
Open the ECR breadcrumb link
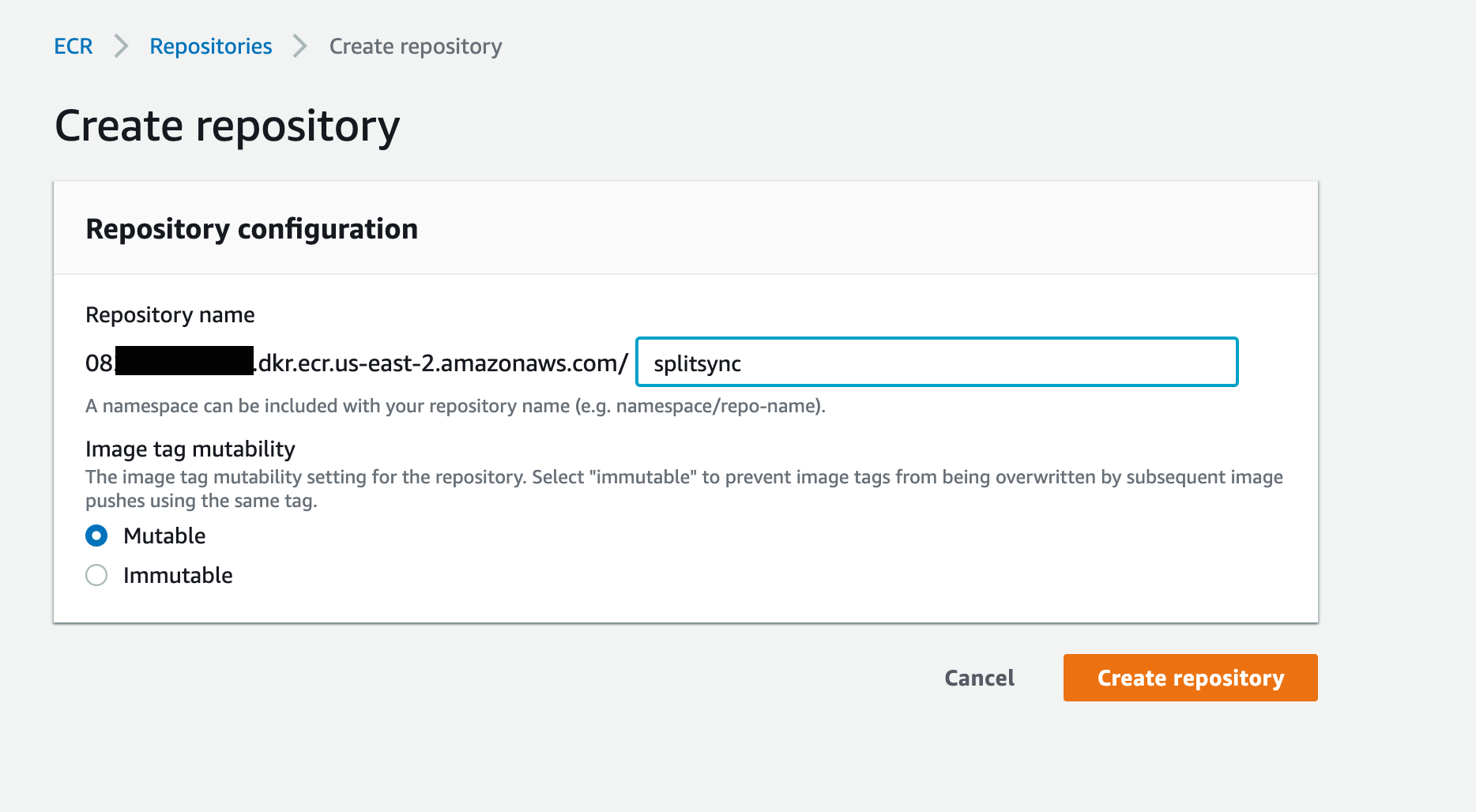pyautogui.click(x=73, y=47)
